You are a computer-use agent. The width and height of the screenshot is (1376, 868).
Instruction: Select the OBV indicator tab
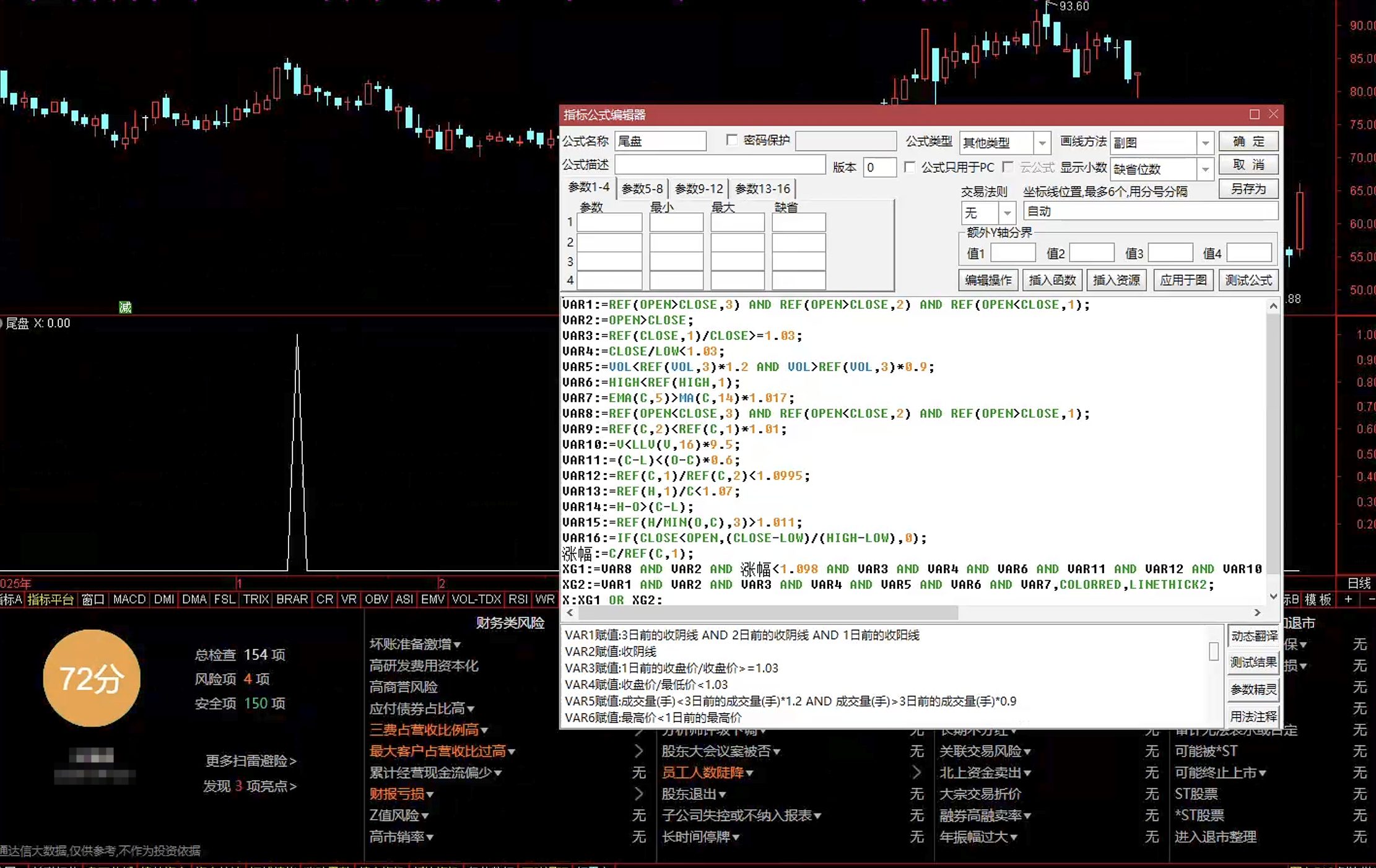tap(376, 599)
